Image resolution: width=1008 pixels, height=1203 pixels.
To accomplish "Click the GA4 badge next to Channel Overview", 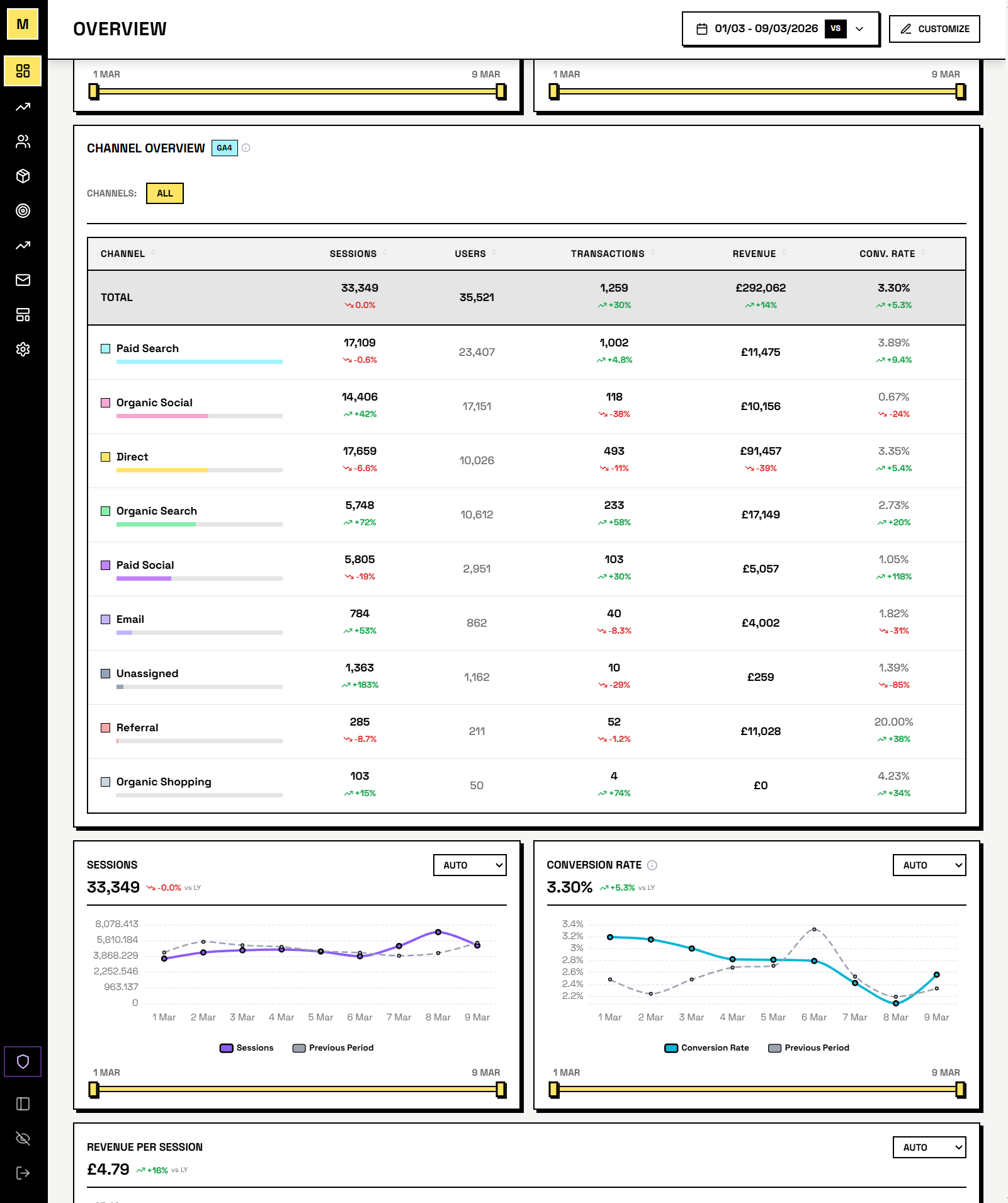I will (224, 148).
